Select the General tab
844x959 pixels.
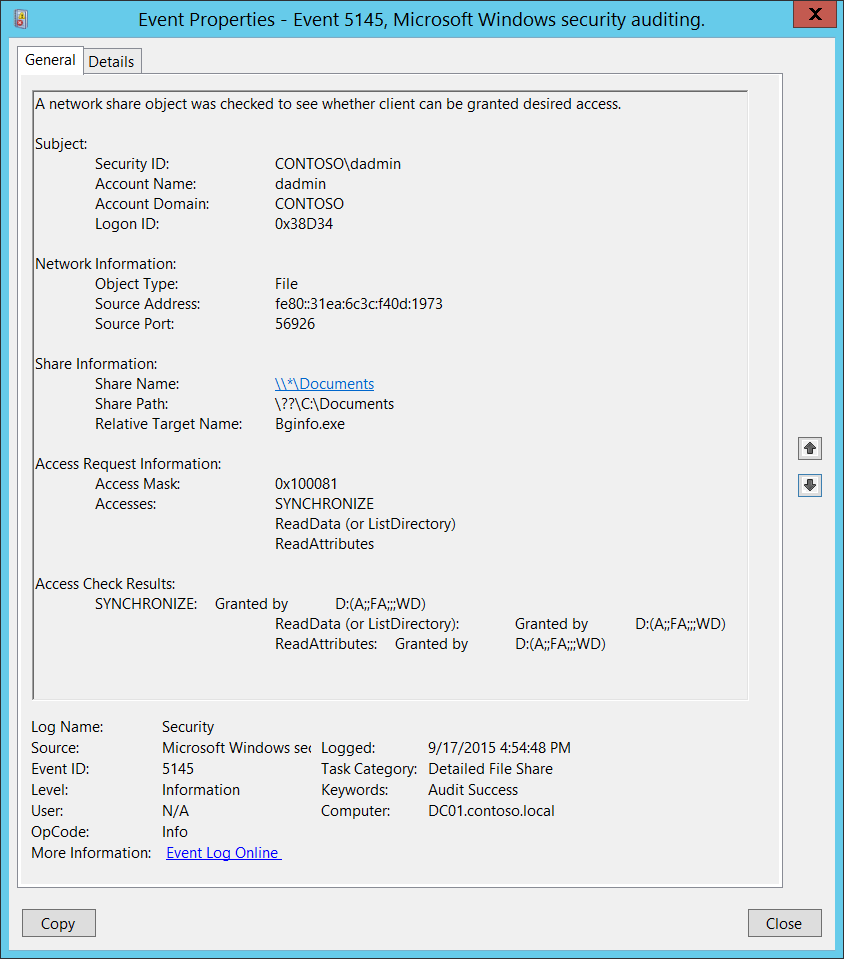coord(50,60)
